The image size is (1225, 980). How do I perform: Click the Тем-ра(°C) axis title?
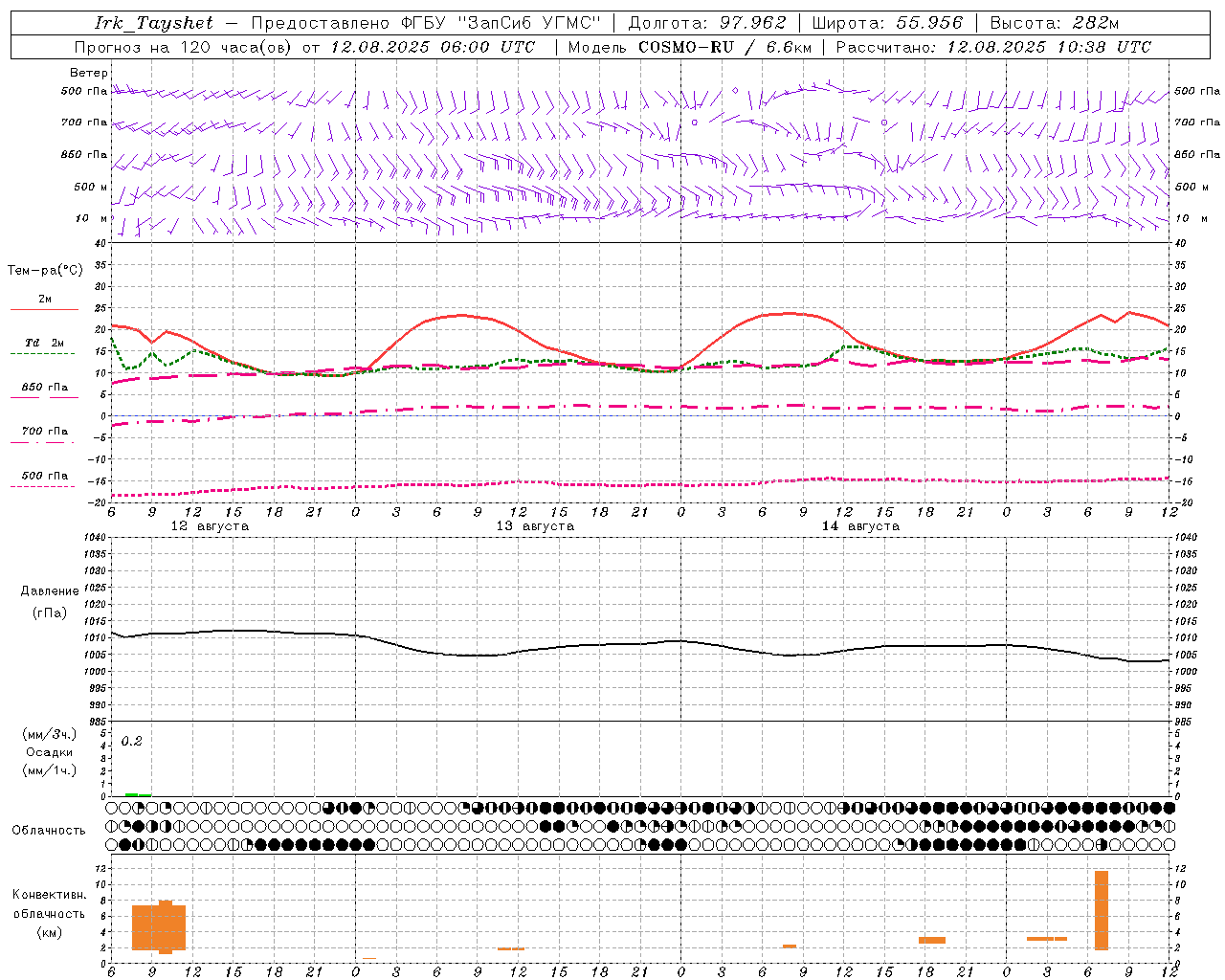pyautogui.click(x=45, y=271)
